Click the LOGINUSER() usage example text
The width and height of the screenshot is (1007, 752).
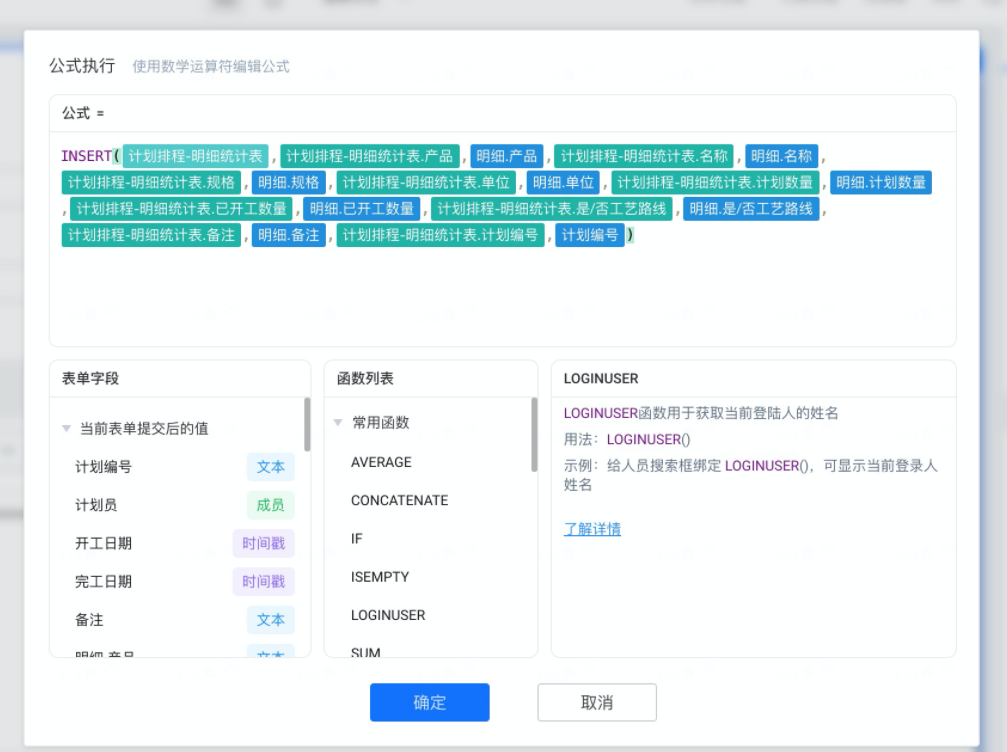click(x=649, y=439)
